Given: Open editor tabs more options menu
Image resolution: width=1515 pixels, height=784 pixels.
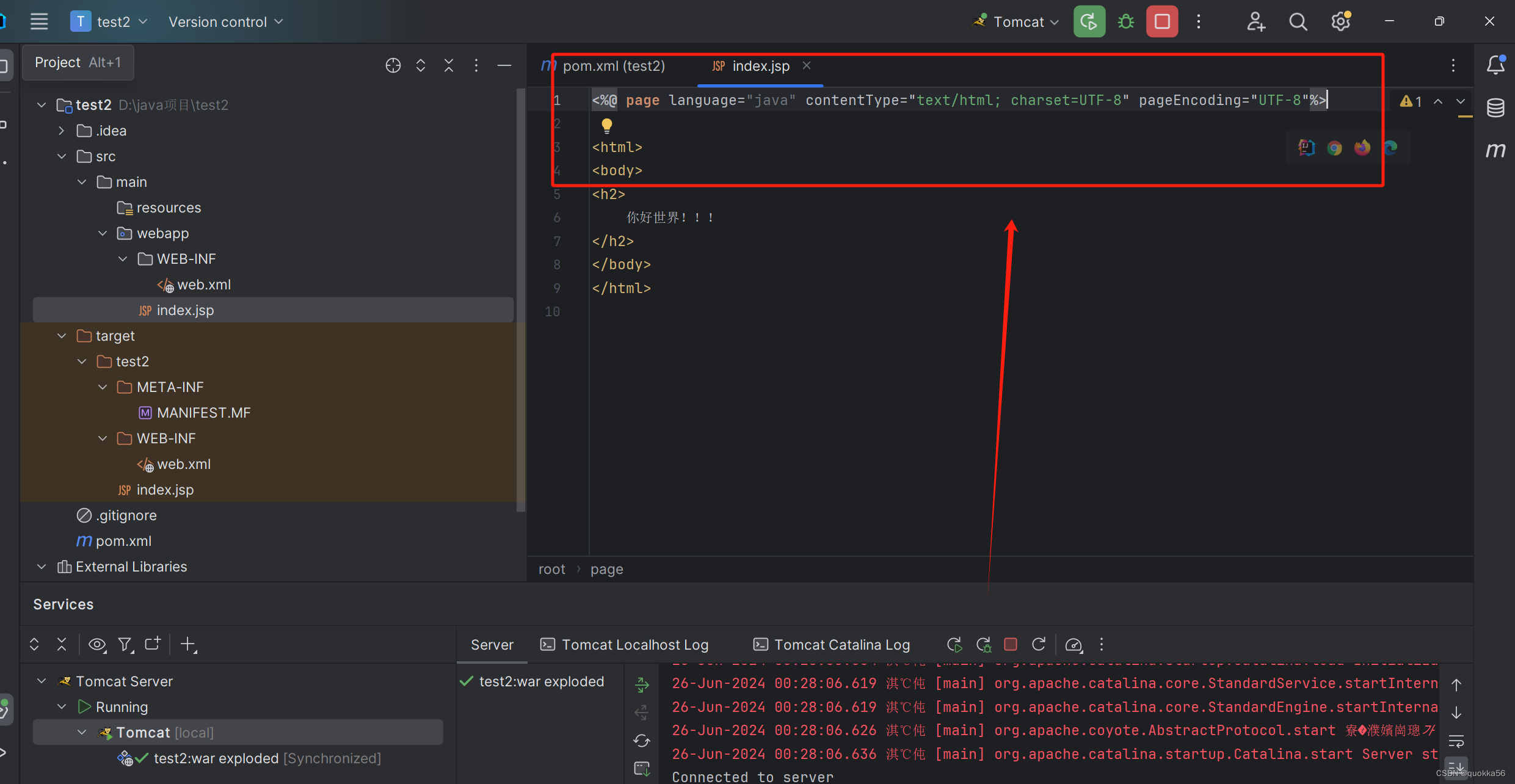Looking at the screenshot, I should (1453, 65).
